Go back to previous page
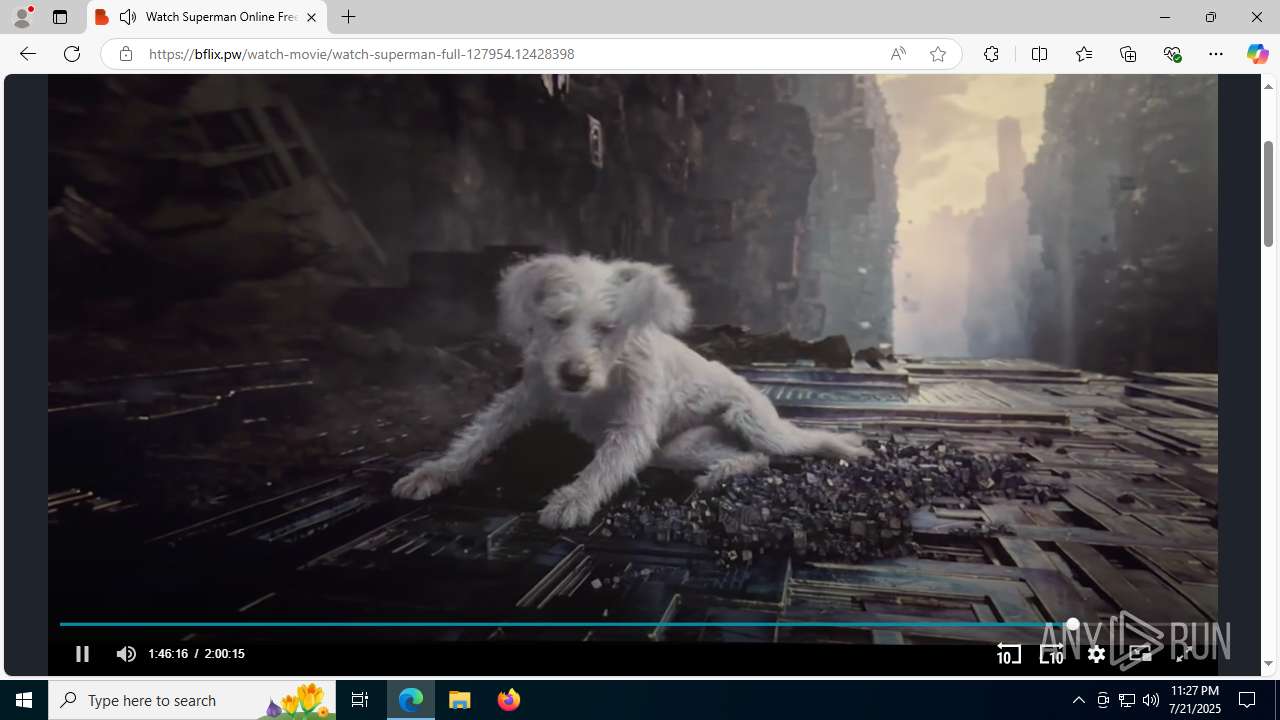1280x720 pixels. pos(28,54)
